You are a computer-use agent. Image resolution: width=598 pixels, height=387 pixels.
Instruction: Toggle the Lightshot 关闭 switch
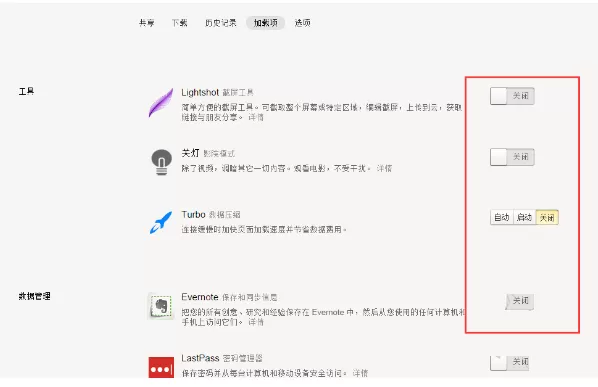[x=512, y=96]
